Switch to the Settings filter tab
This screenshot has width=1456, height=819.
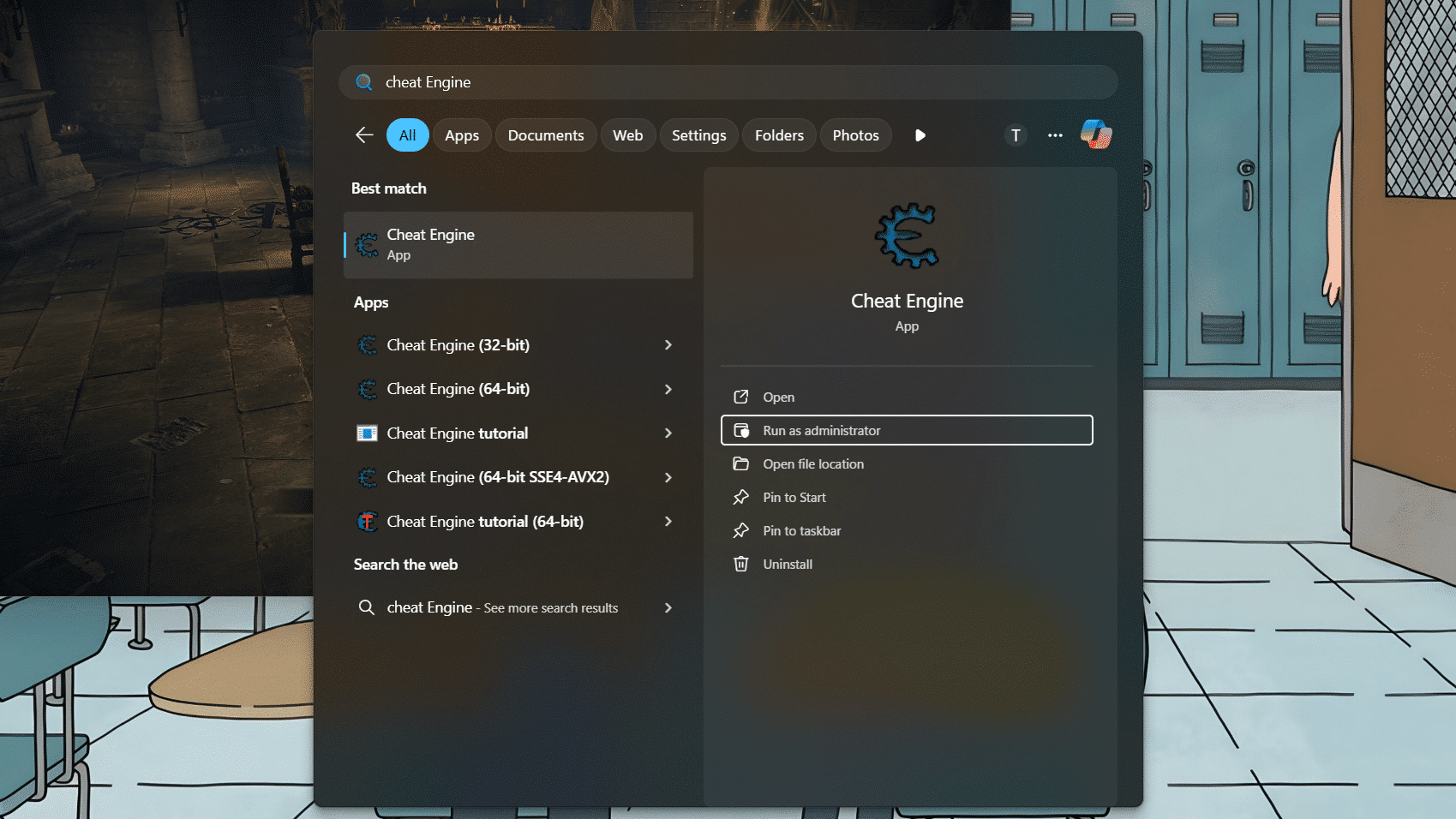[x=699, y=135]
